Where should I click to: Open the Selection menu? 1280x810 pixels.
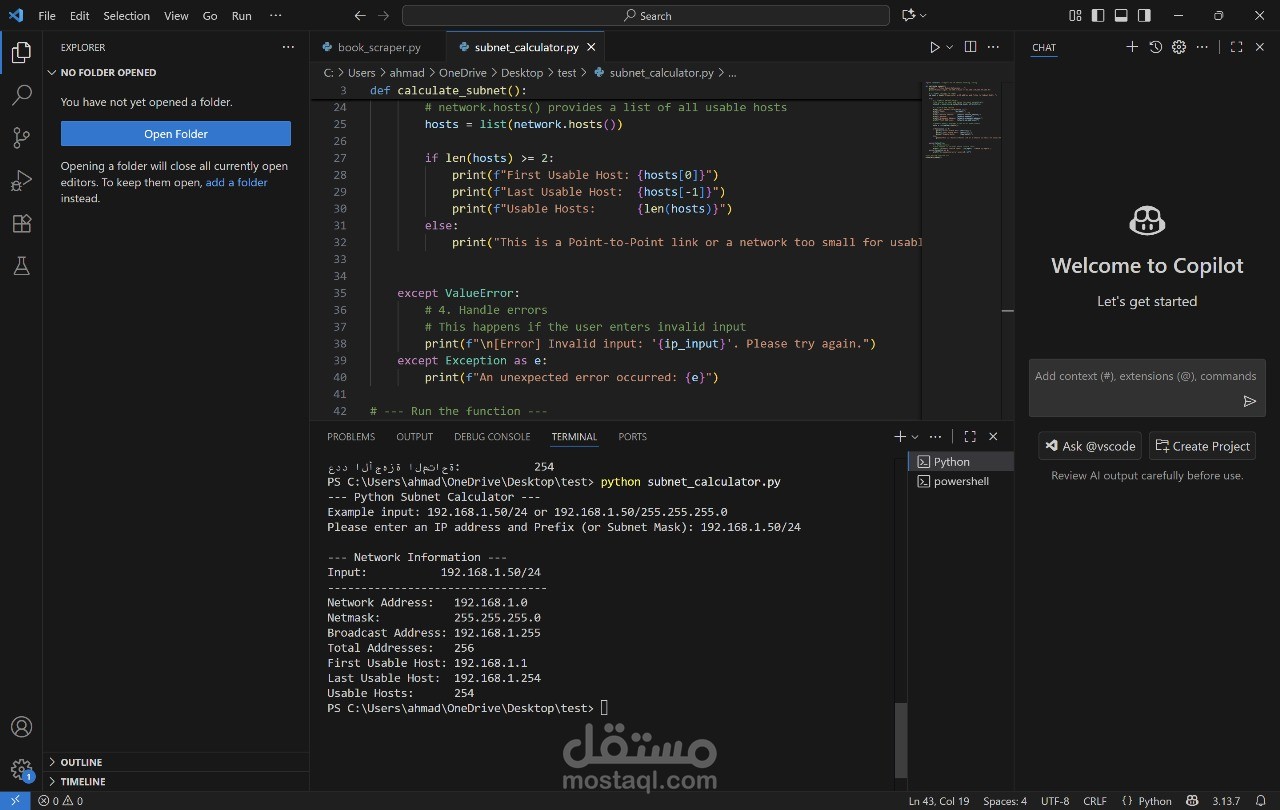point(127,16)
